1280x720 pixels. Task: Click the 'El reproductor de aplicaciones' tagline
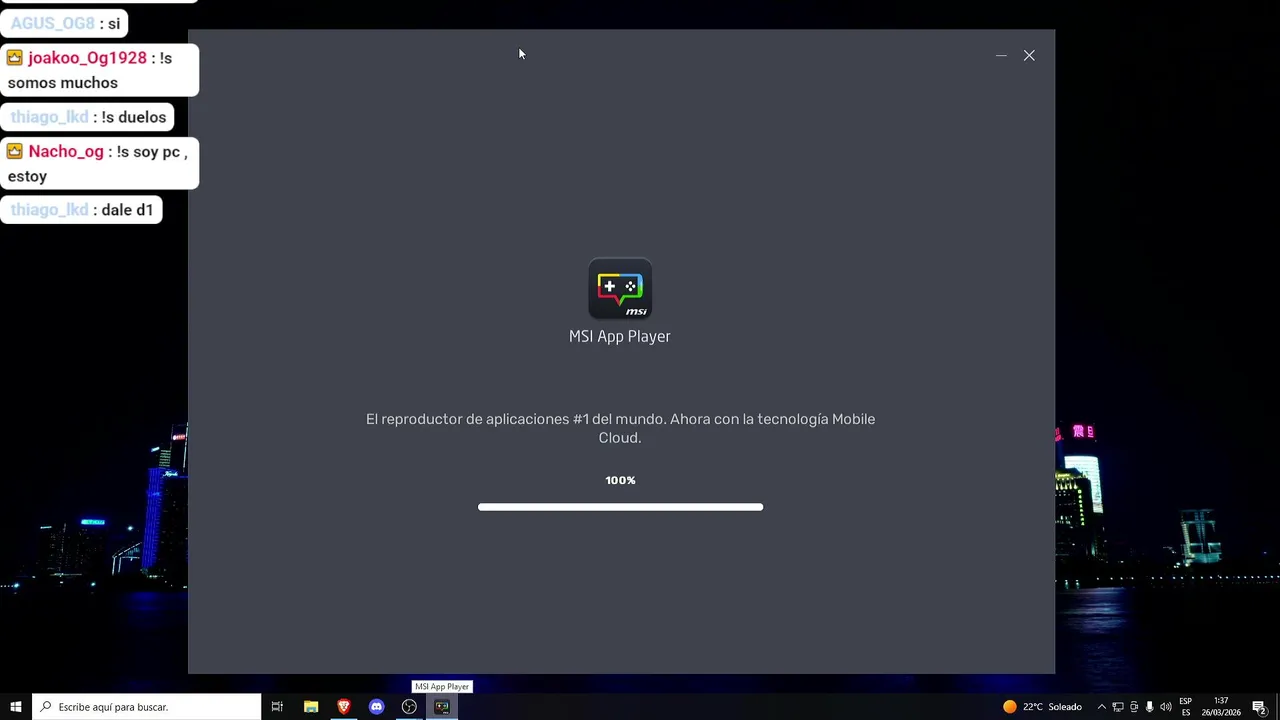click(620, 428)
